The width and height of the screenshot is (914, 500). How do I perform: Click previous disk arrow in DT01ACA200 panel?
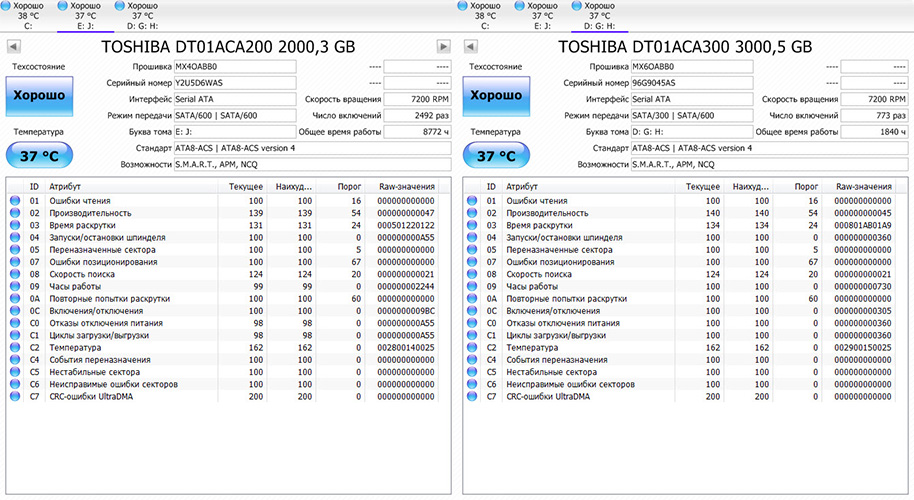14,47
